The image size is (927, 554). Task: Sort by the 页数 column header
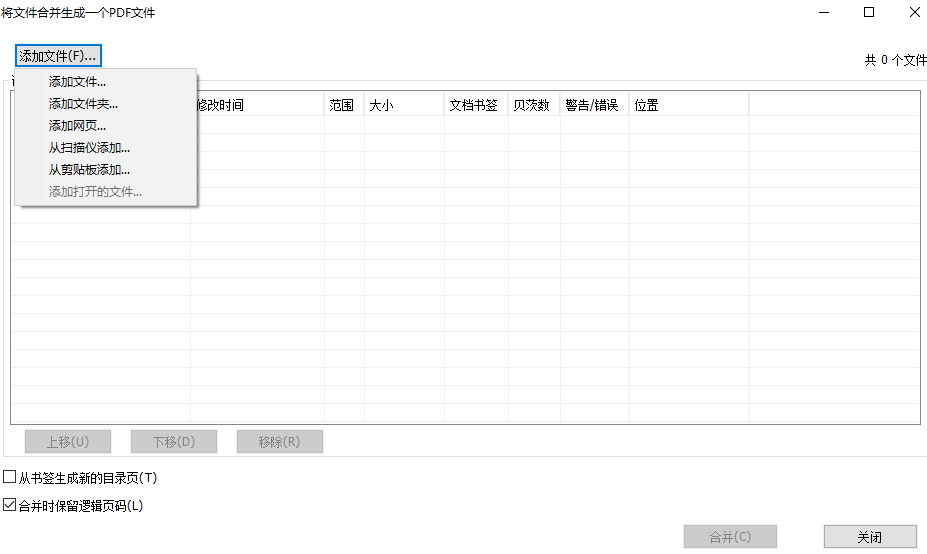pos(532,105)
